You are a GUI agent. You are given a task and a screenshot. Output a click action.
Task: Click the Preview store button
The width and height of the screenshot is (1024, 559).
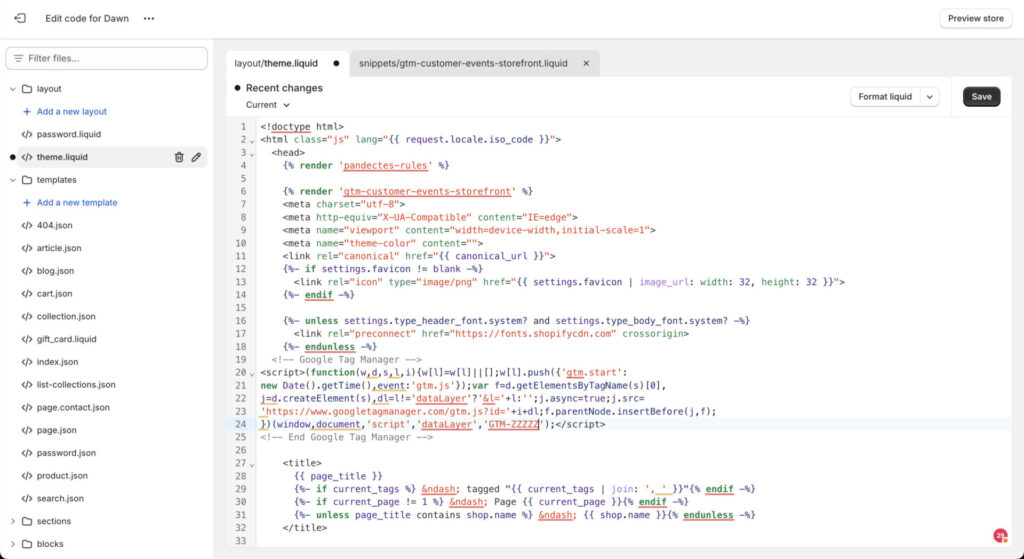coord(975,18)
